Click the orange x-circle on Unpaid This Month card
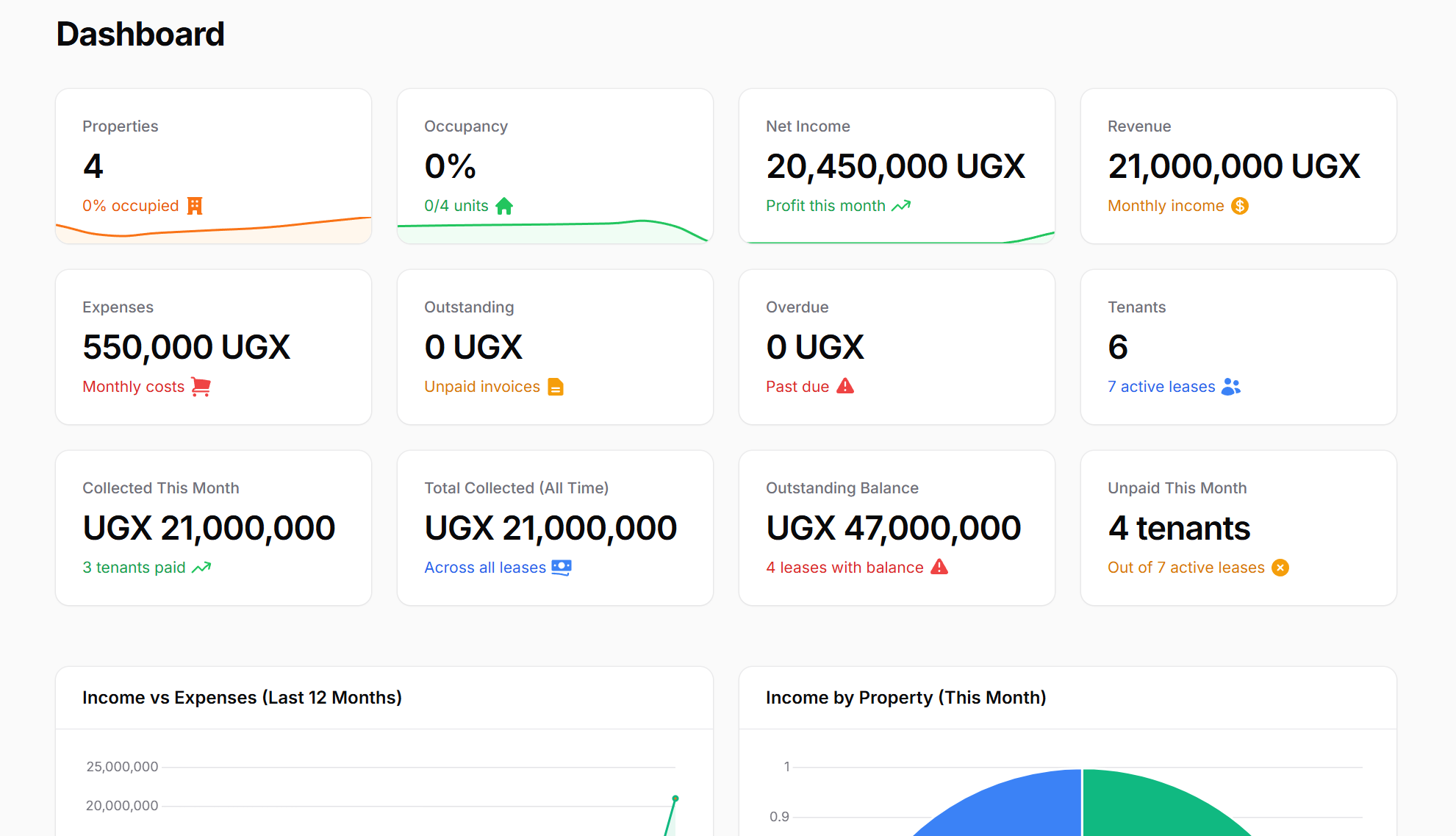The image size is (1456, 836). tap(1280, 567)
